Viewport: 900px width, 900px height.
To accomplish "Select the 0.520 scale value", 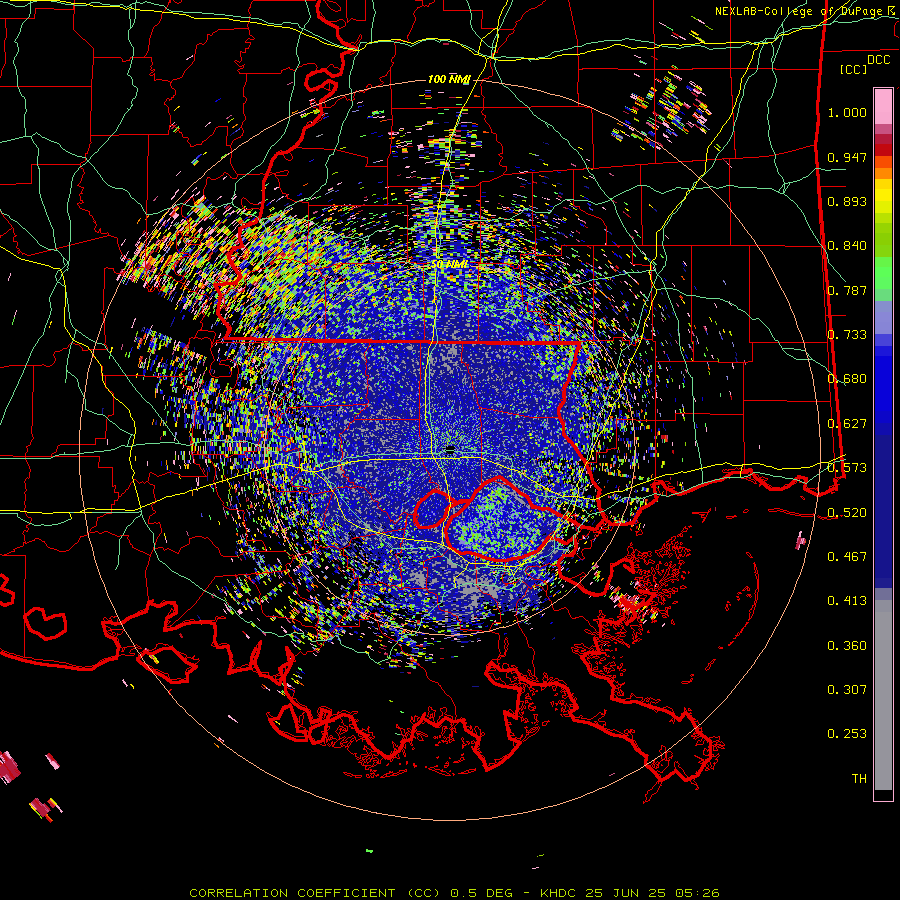I will (847, 513).
